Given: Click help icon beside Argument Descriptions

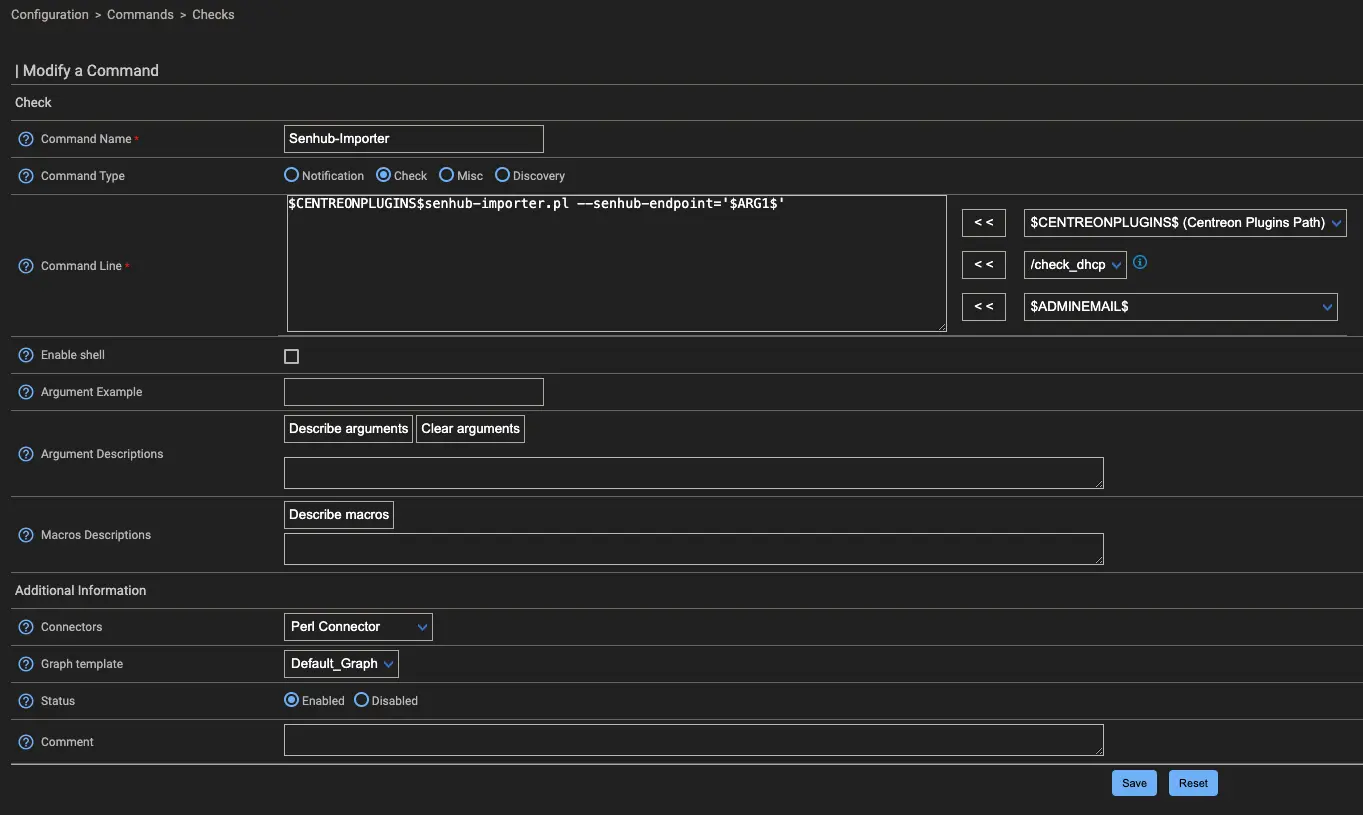Looking at the screenshot, I should [27, 454].
